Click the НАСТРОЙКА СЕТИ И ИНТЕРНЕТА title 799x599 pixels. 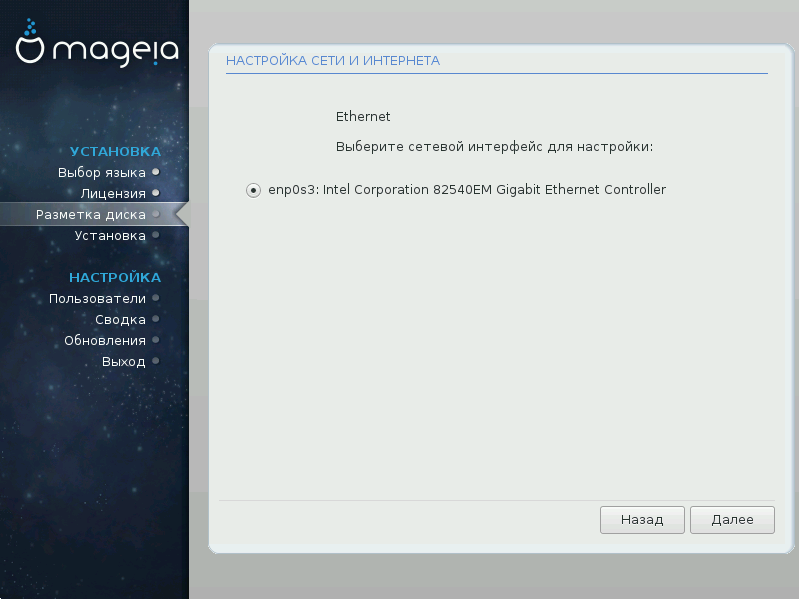pyautogui.click(x=333, y=61)
